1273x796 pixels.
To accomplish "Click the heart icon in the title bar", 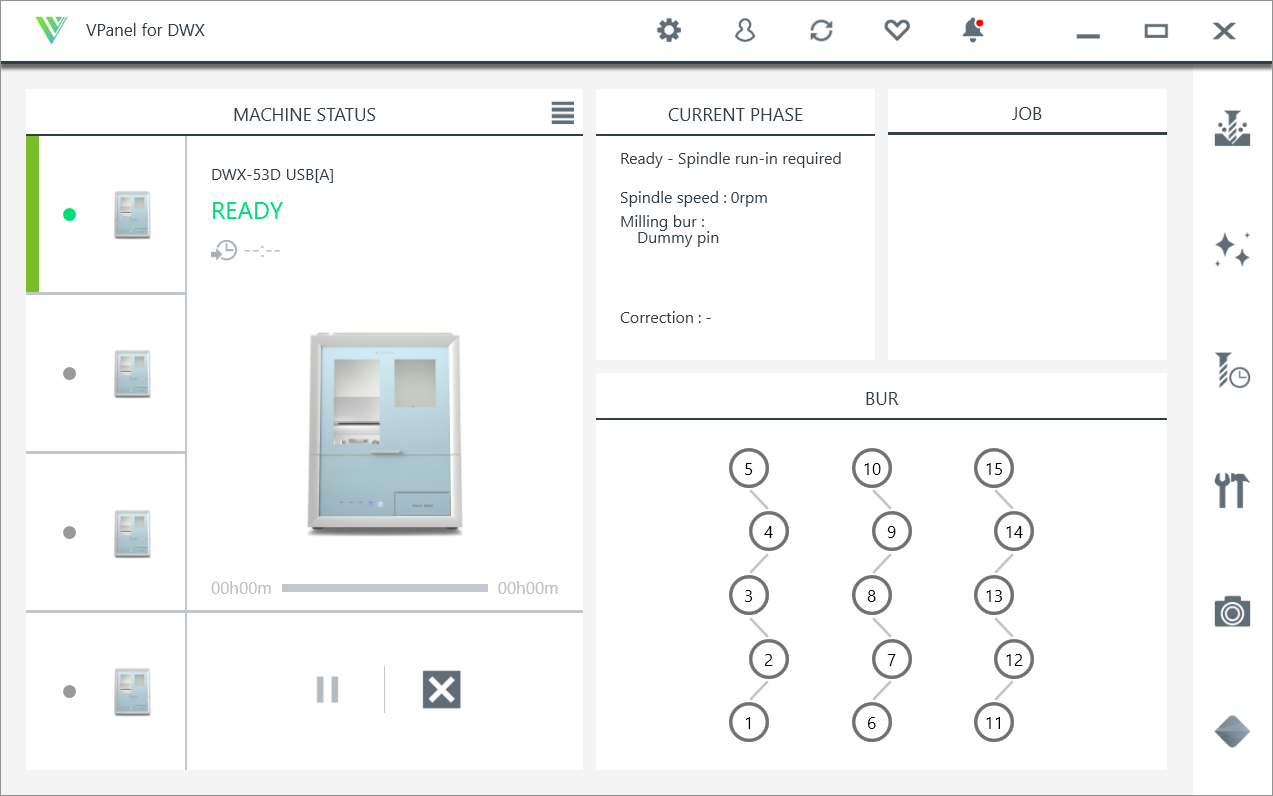I will pos(897,31).
